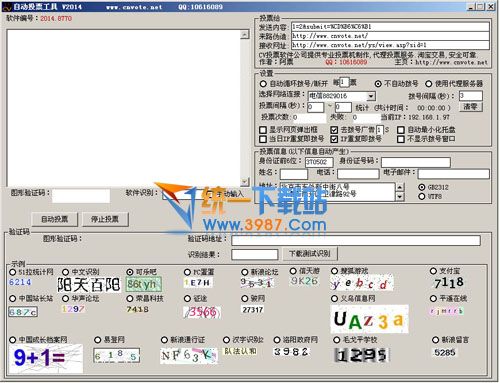The height and width of the screenshot is (383, 500).
Task: Click down arrow of 地址 box scrollbar
Action: click(x=400, y=197)
